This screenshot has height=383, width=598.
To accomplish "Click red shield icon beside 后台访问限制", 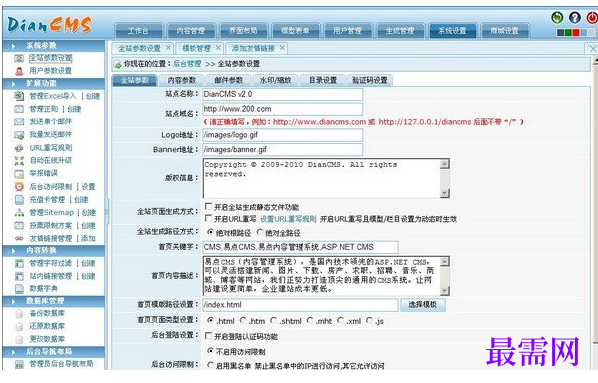I will (x=19, y=187).
